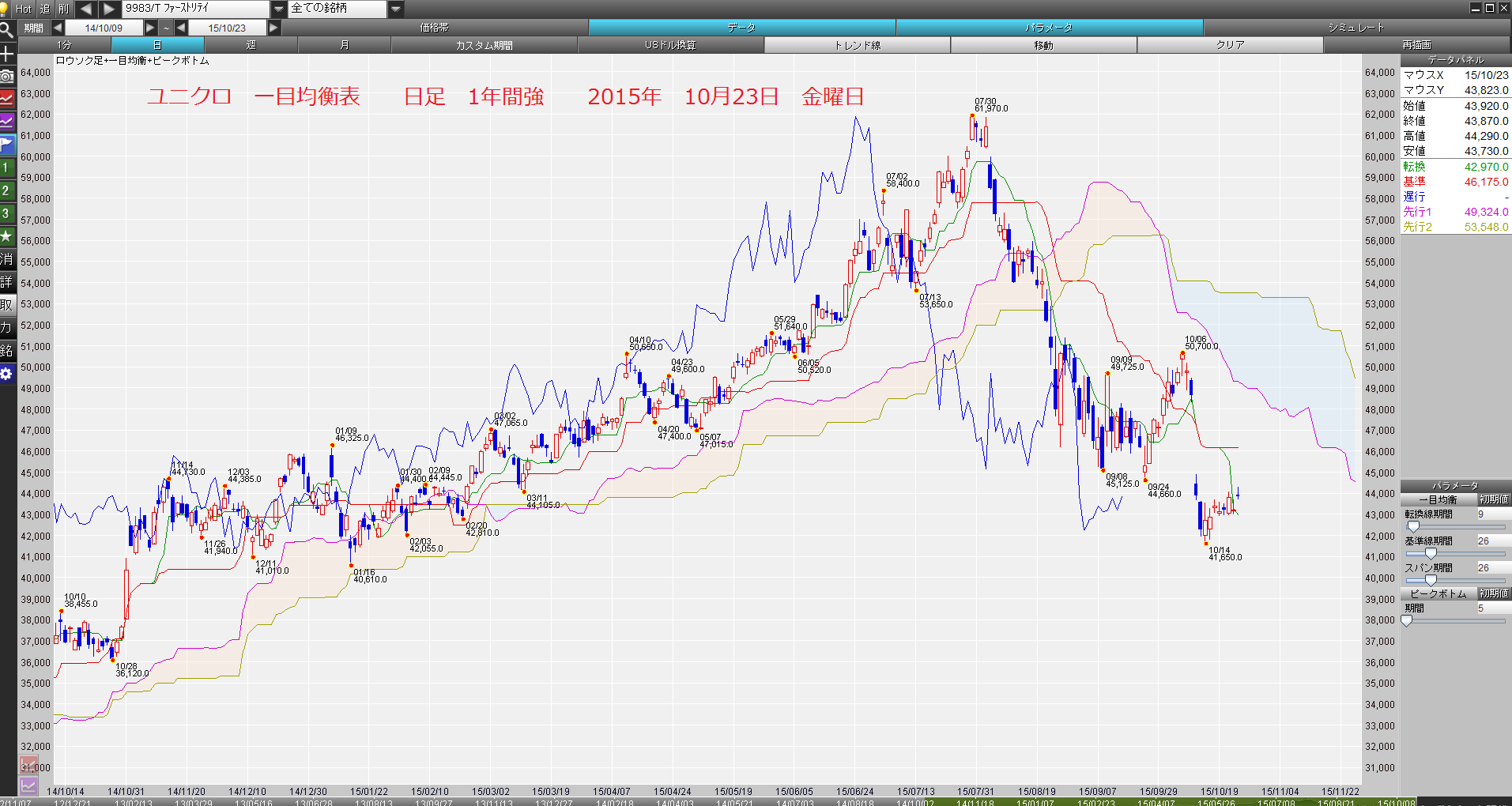This screenshot has height=806, width=1512.
Task: Select the カスタム期間 custom period
Action: pos(484,45)
